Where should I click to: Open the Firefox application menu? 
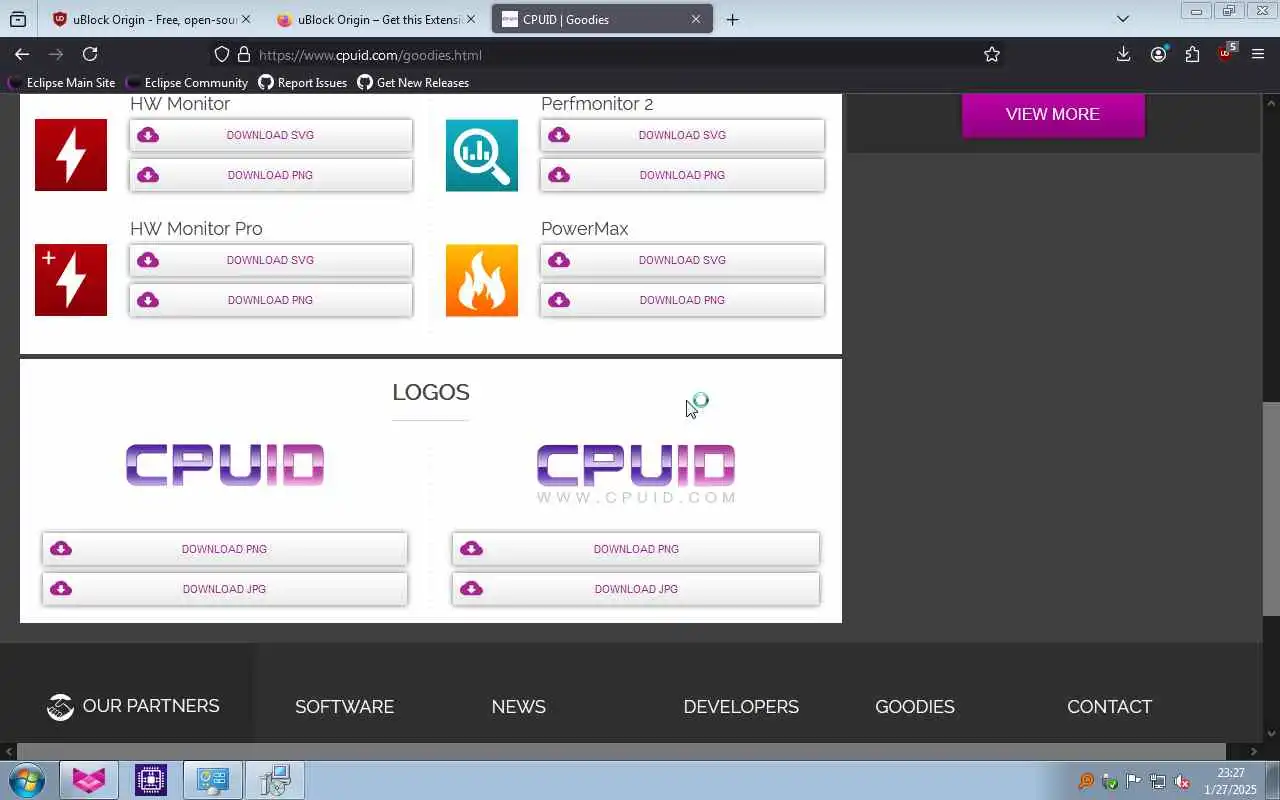[1258, 54]
